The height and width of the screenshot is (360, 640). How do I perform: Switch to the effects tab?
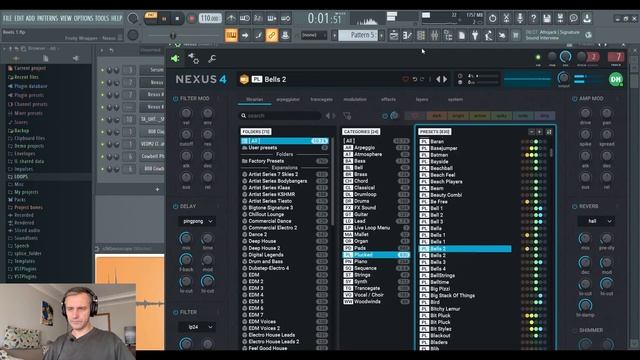388,100
